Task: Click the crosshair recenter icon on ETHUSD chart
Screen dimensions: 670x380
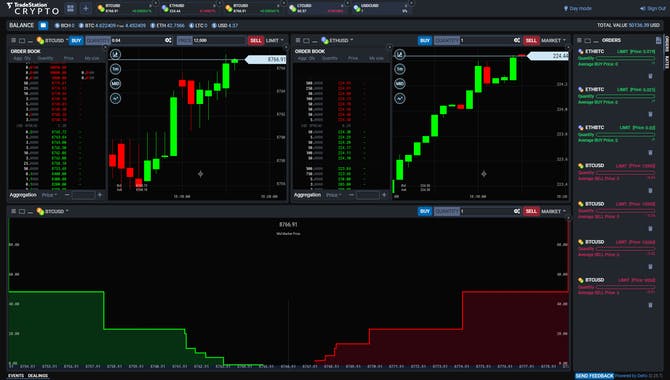Action: click(x=484, y=174)
